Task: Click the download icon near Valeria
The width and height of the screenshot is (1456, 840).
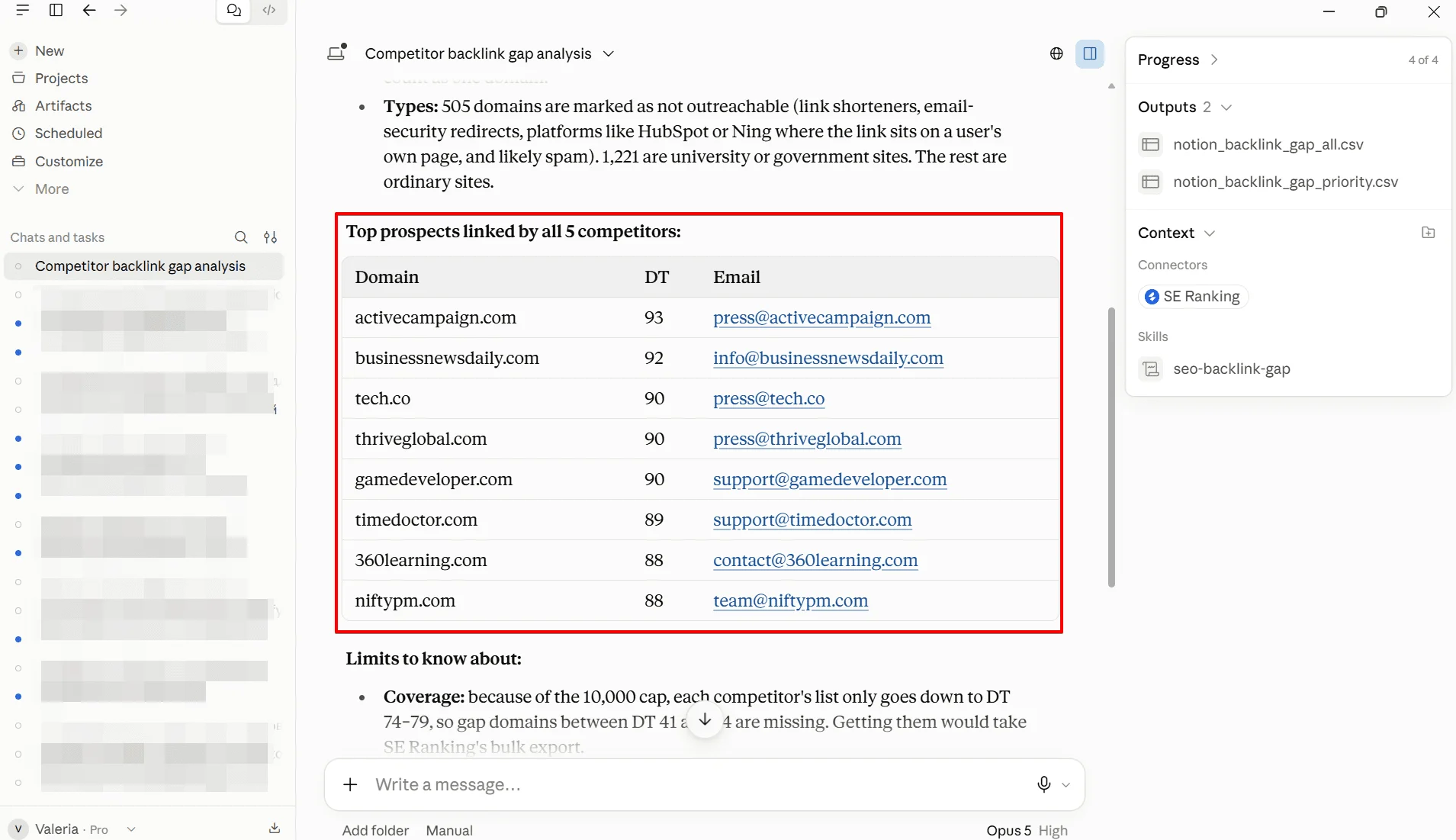Action: 275,829
